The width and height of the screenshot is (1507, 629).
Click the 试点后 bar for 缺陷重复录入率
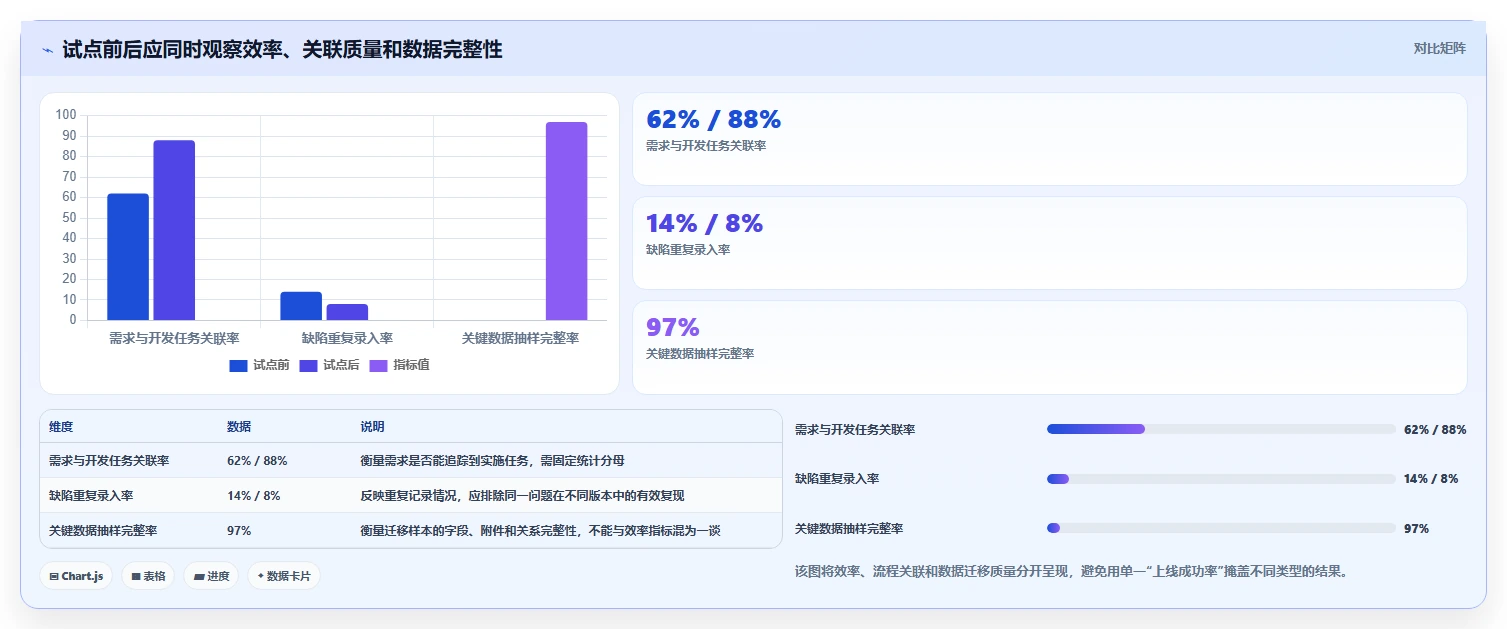pos(347,312)
